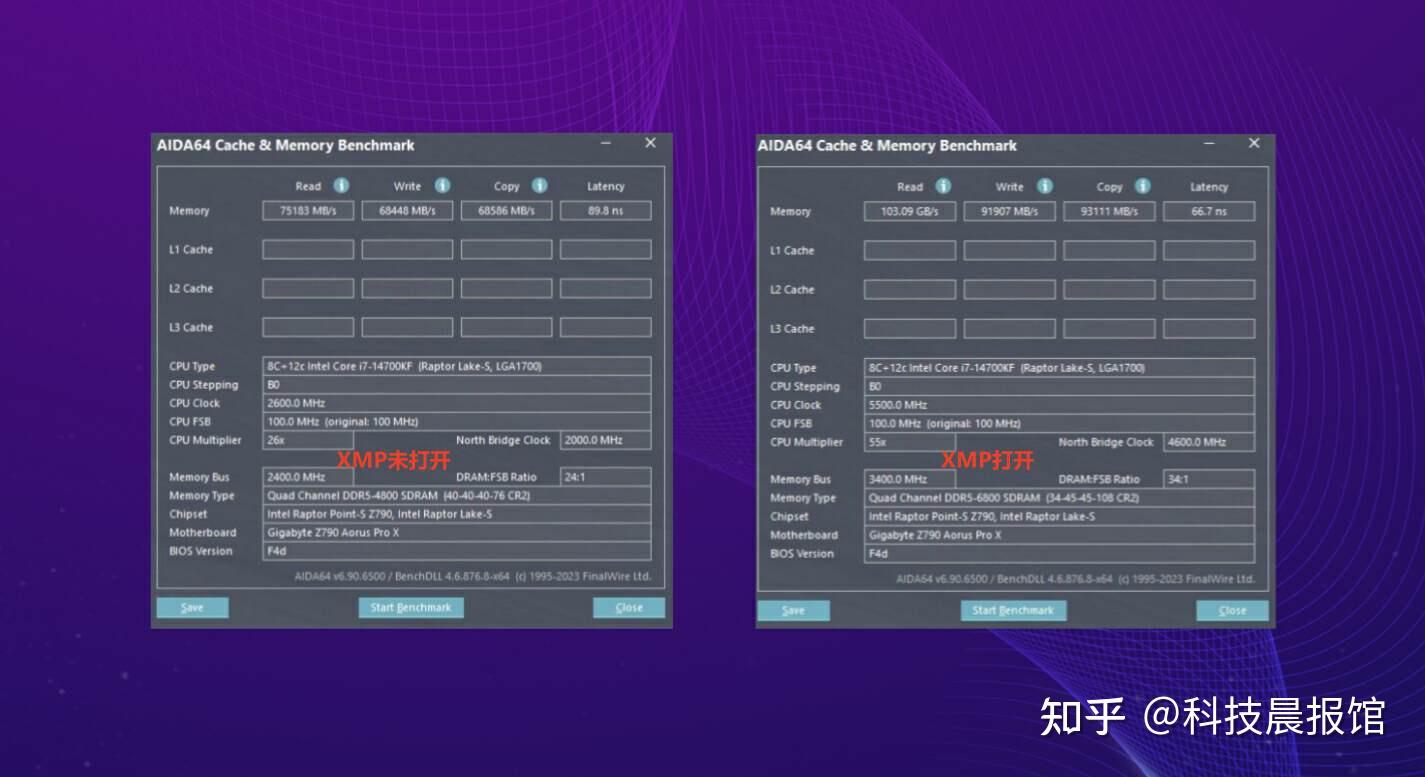
Task: Click left window BIOS Version F4d field
Action: (x=457, y=551)
